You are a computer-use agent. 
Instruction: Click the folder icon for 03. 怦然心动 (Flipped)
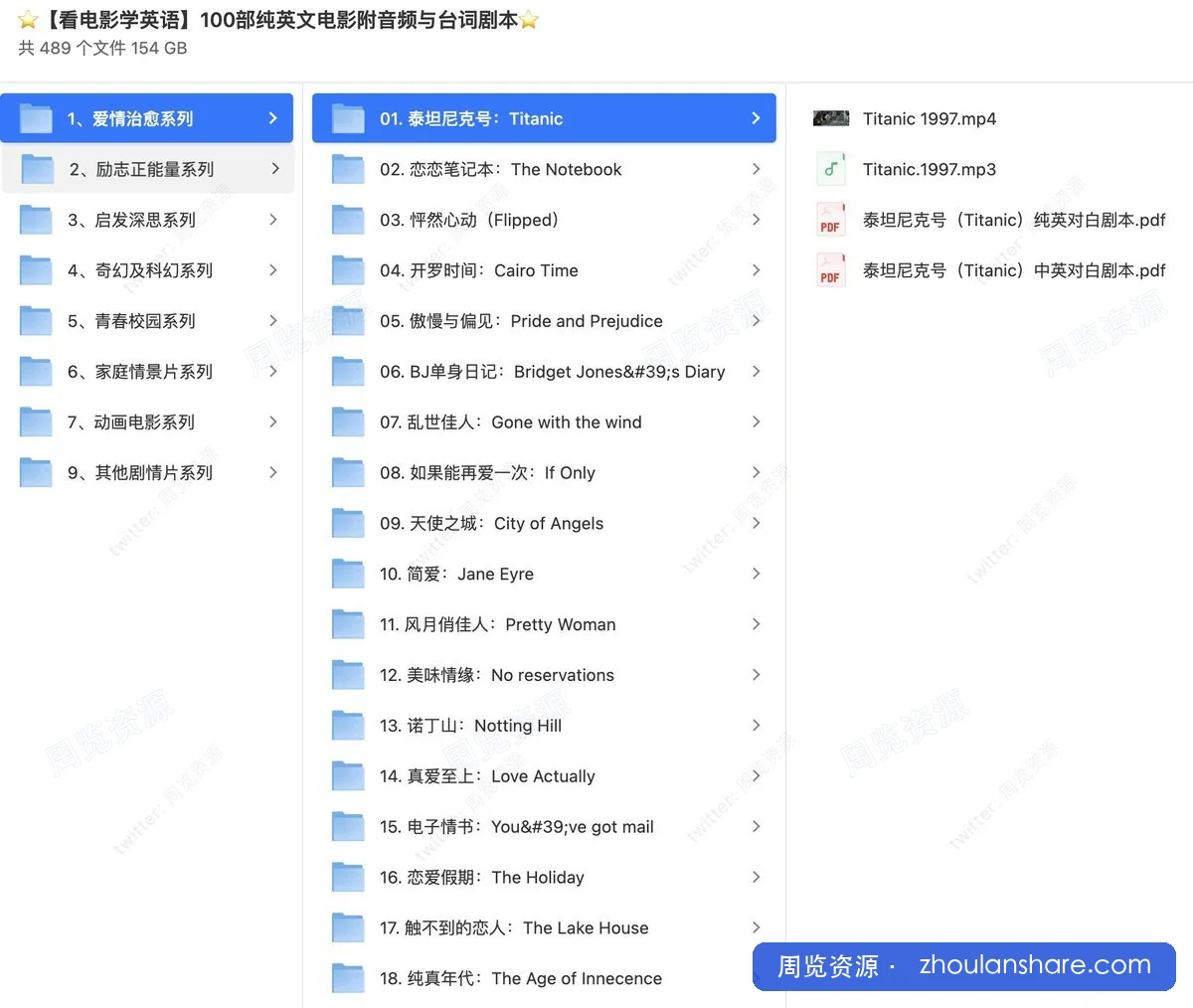pos(348,220)
